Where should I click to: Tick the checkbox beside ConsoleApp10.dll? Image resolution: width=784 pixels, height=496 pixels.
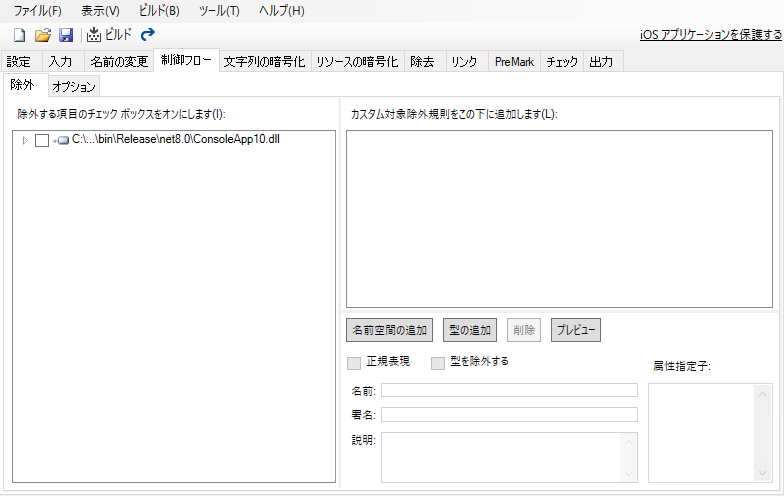coord(41,140)
